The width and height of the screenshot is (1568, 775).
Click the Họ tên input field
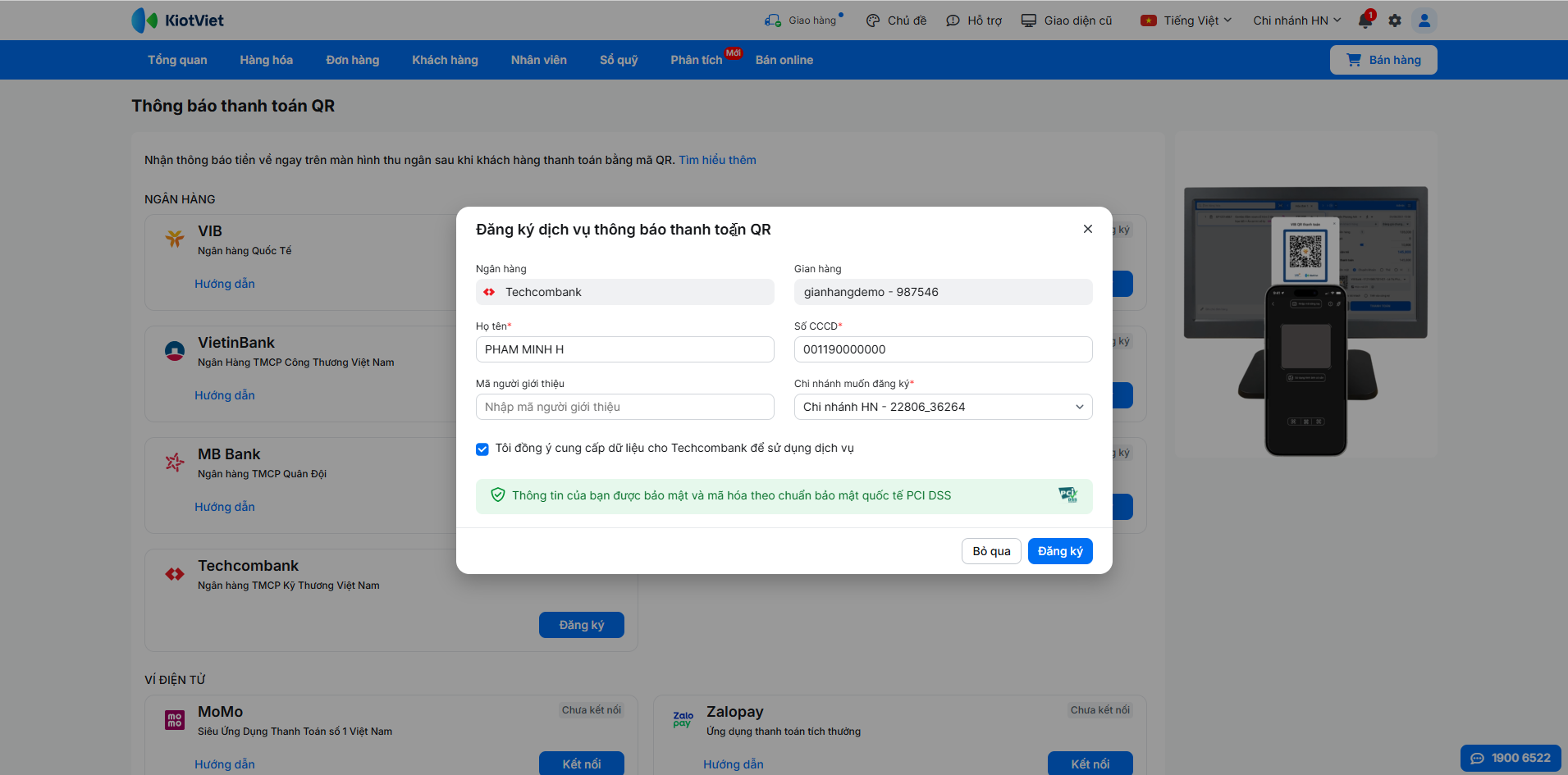(x=624, y=349)
